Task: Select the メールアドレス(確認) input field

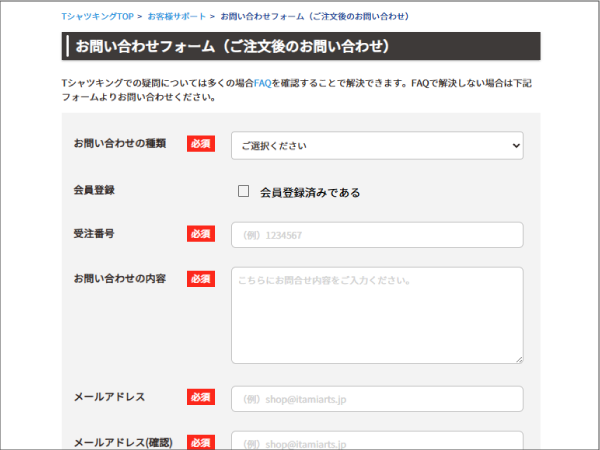Action: coord(377,441)
